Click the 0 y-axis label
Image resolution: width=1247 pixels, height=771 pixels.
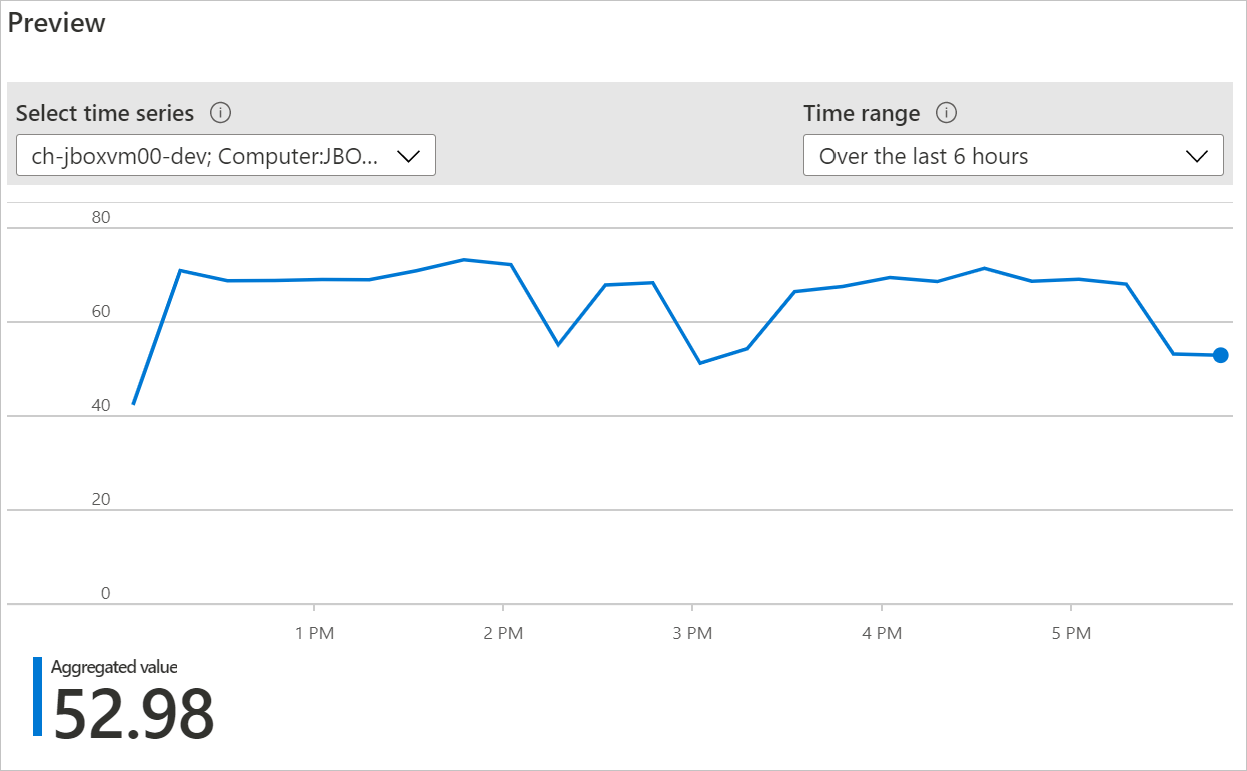pos(105,593)
